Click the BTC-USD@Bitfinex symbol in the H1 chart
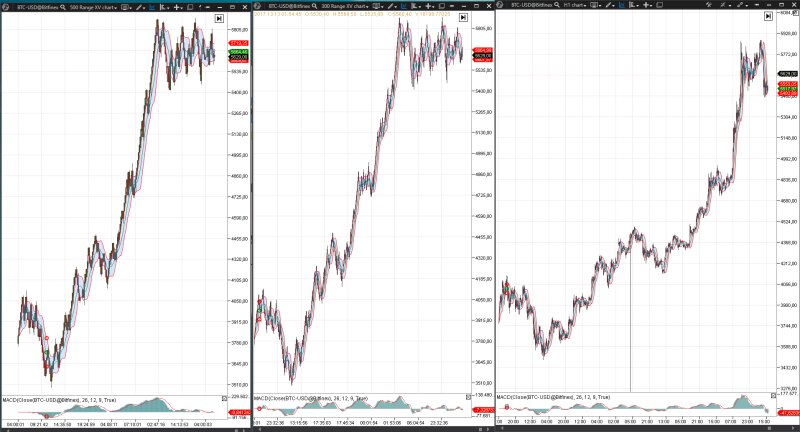Image resolution: width=800 pixels, height=432 pixels. 533,6
